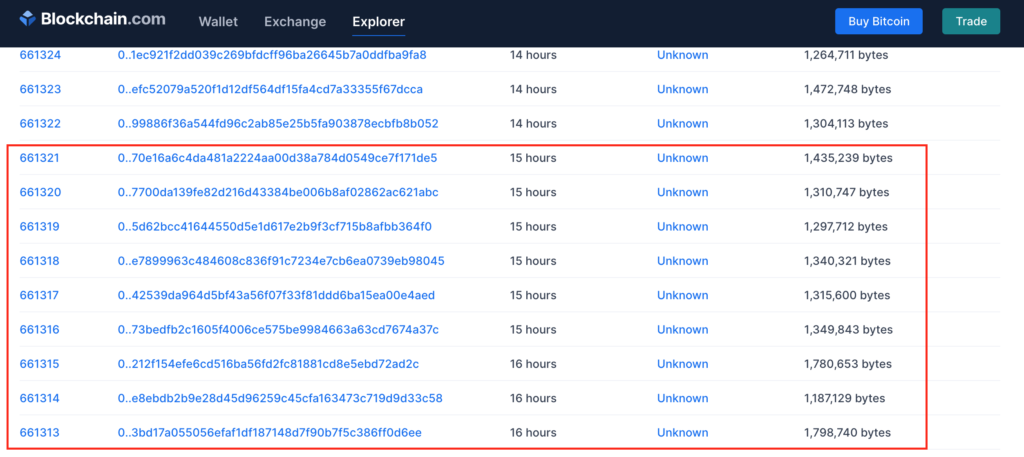1024x457 pixels.
Task: Open block hash starting 0..70e16a6c4da
Action: tap(277, 158)
